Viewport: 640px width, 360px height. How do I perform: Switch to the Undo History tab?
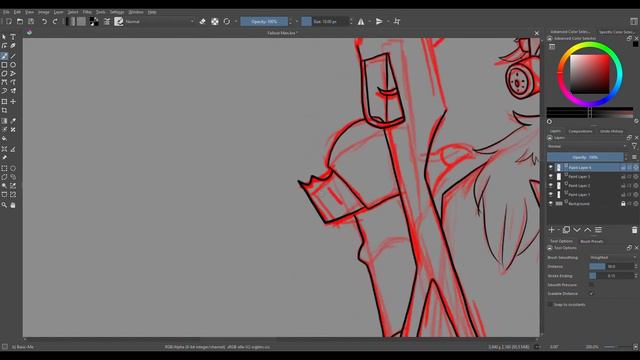pos(611,131)
